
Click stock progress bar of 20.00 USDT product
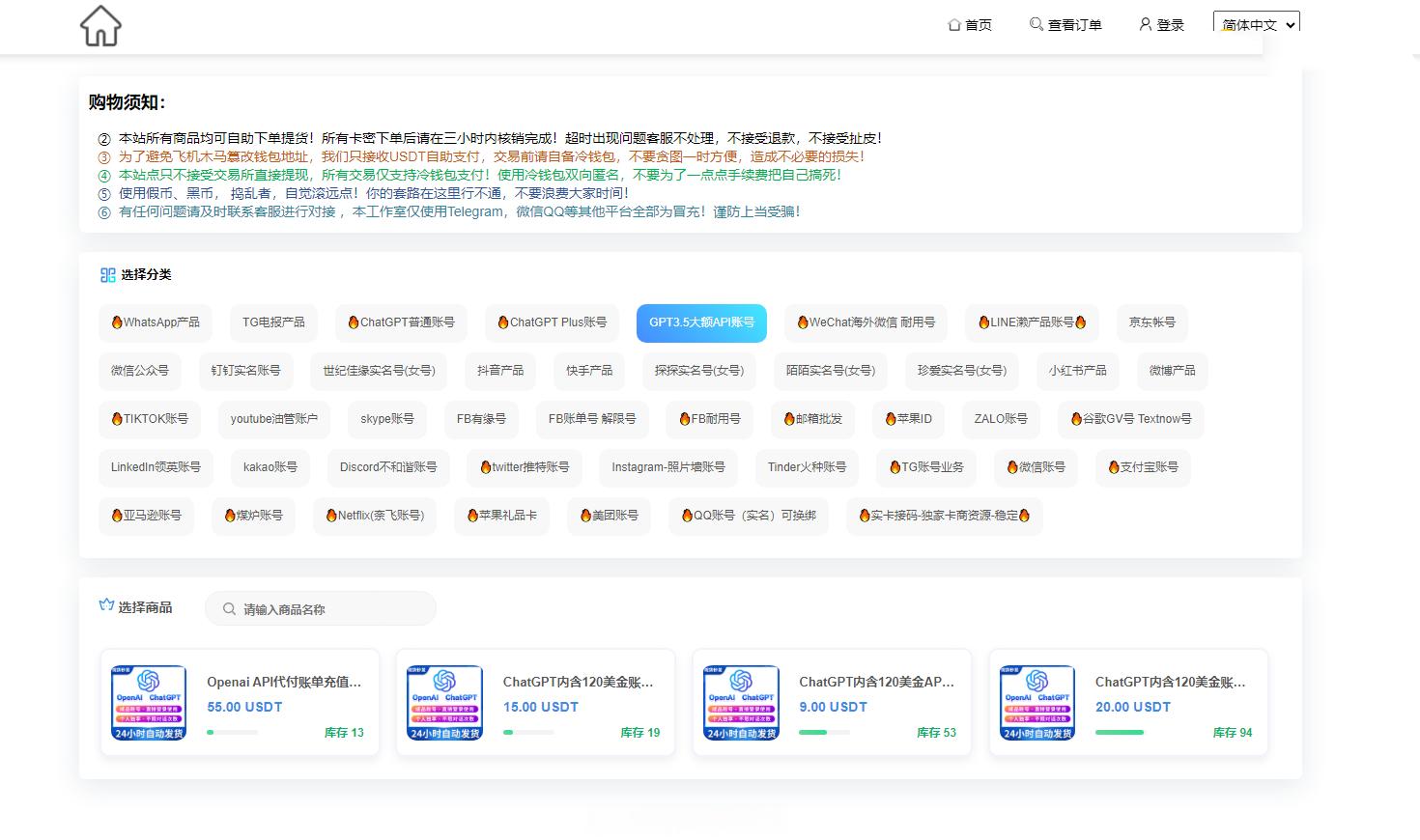pos(1120,733)
